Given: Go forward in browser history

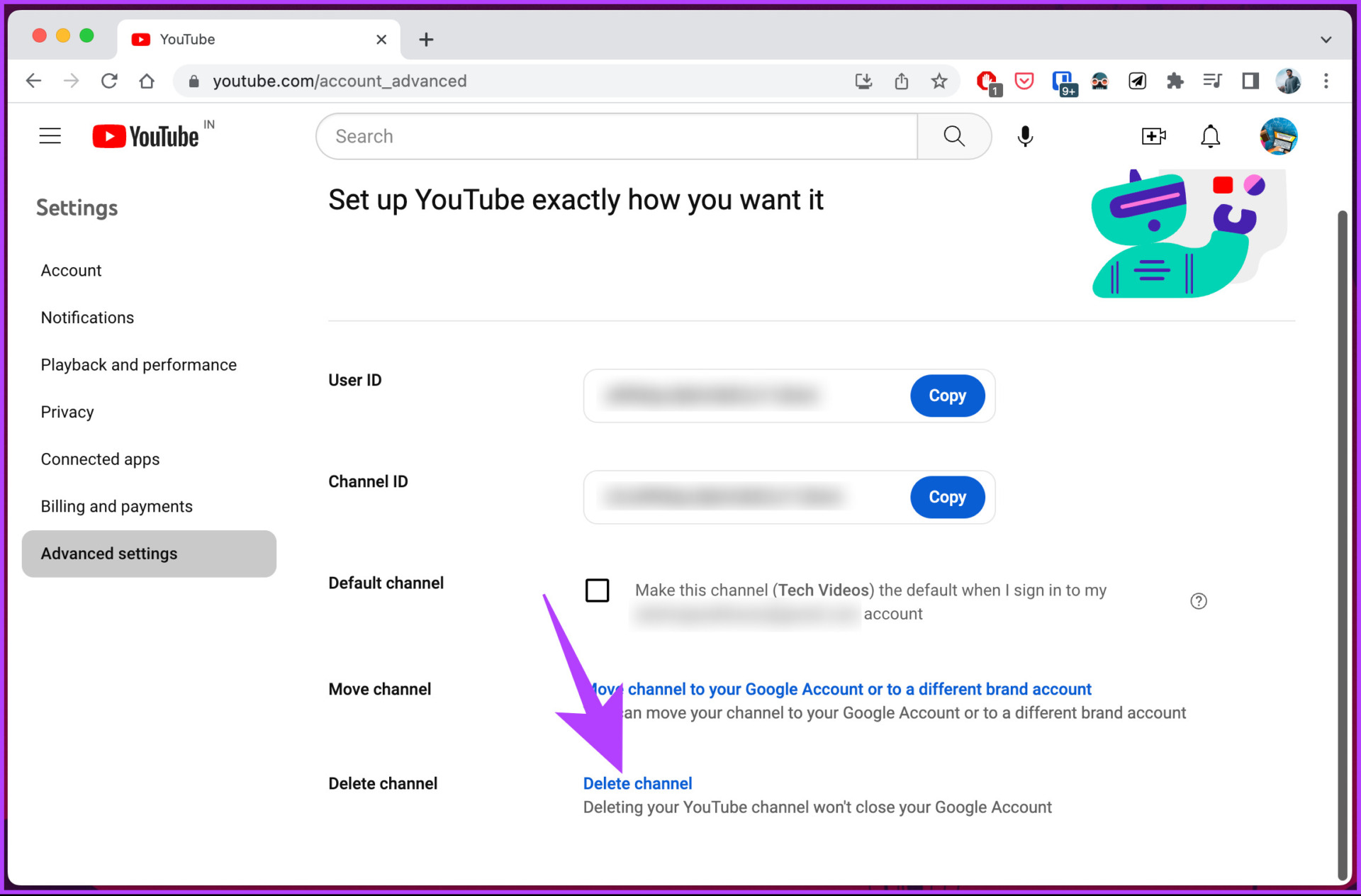Looking at the screenshot, I should [x=71, y=81].
